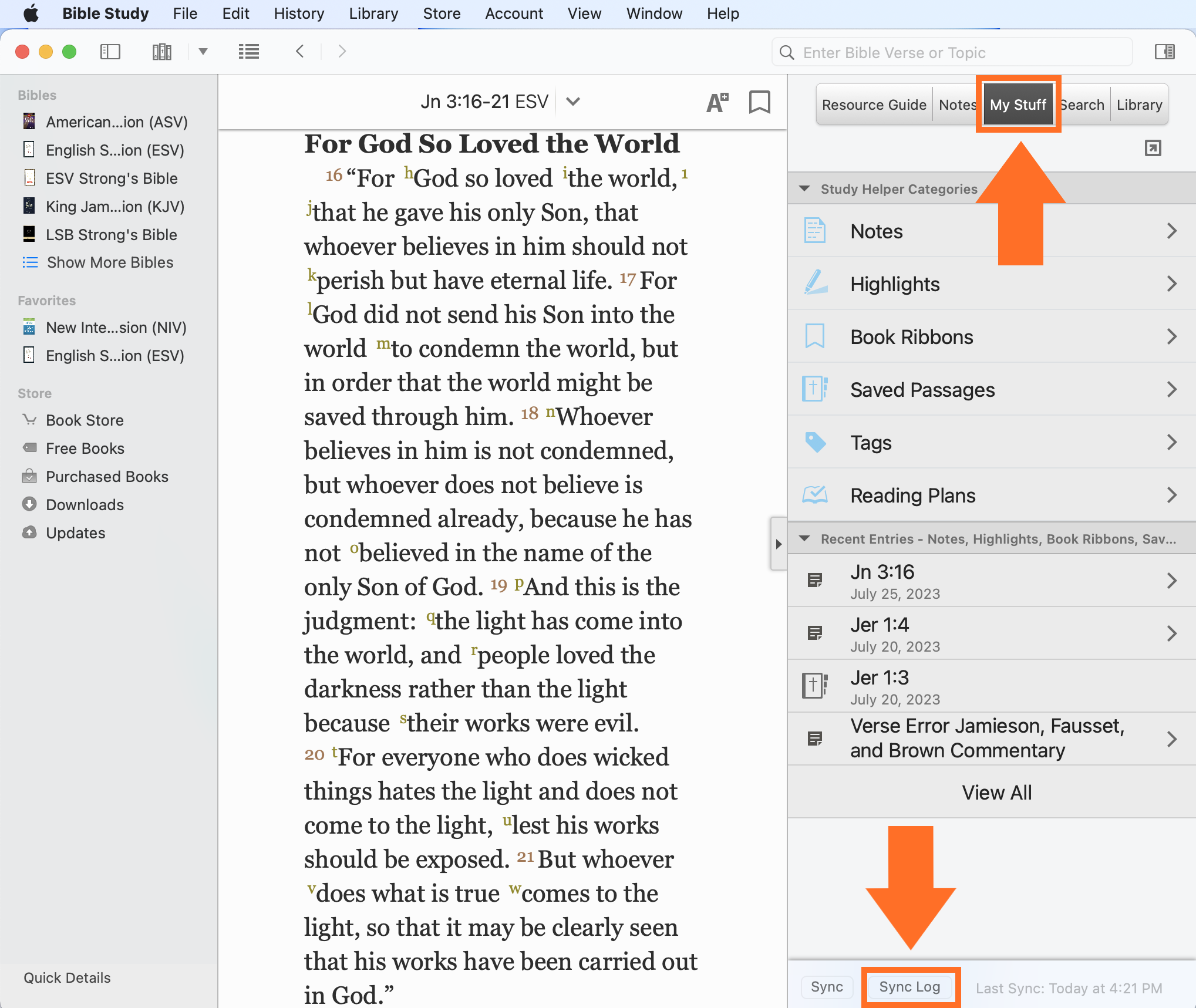Open the parallel library books icon
Viewport: 1196px width, 1008px height.
(x=161, y=52)
